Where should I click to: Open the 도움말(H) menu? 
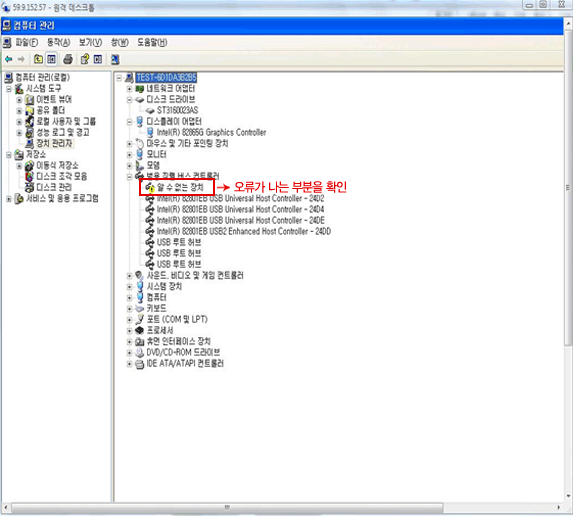click(x=152, y=42)
